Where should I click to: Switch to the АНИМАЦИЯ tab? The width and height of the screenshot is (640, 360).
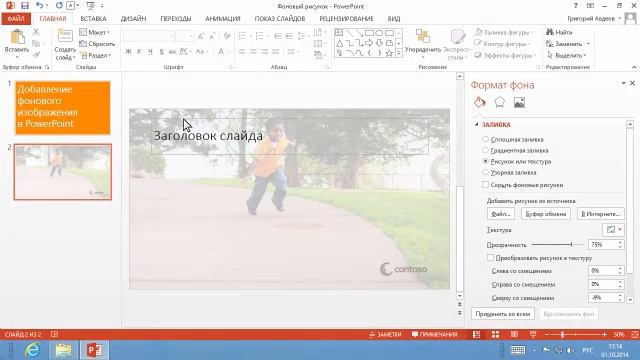(x=222, y=18)
